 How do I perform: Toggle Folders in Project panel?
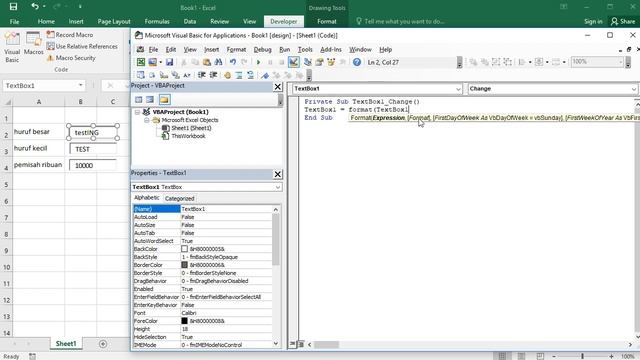[164, 100]
